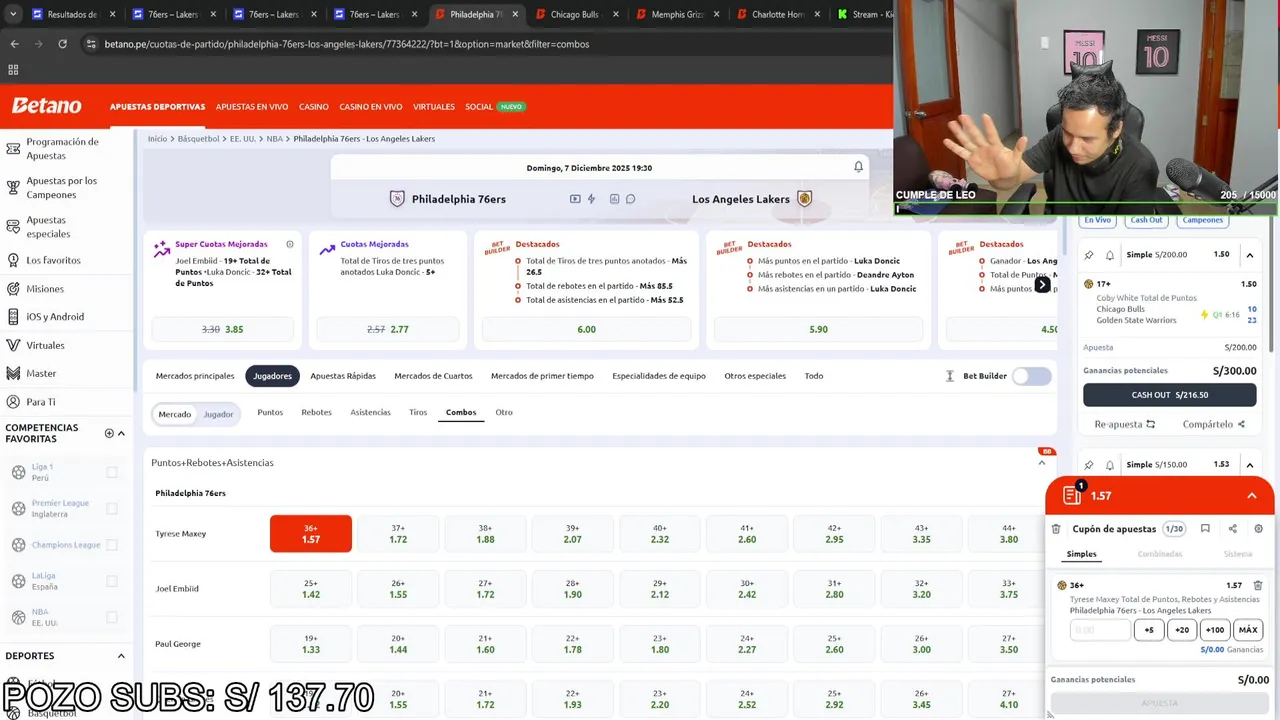
Task: Click the match notification bell icon
Action: (858, 167)
